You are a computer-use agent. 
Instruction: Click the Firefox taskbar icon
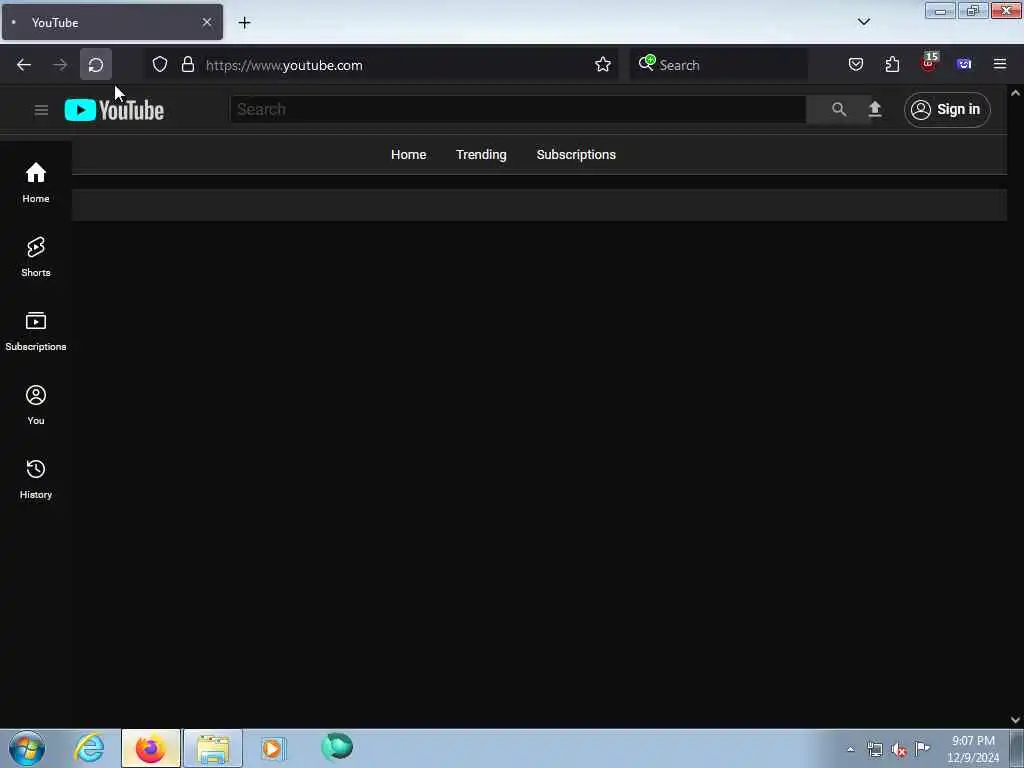pos(150,748)
